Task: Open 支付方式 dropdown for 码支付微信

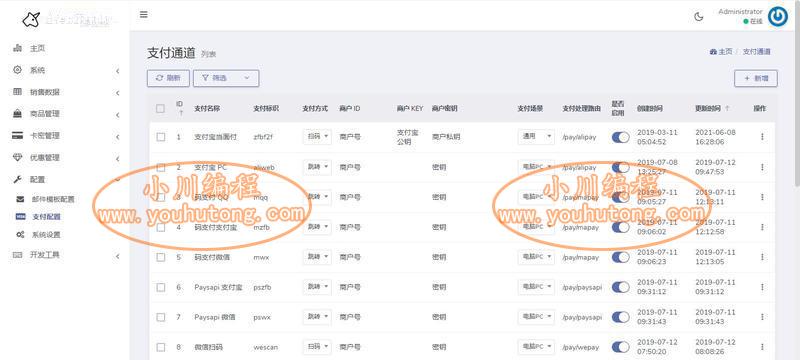Action: pyautogui.click(x=317, y=257)
